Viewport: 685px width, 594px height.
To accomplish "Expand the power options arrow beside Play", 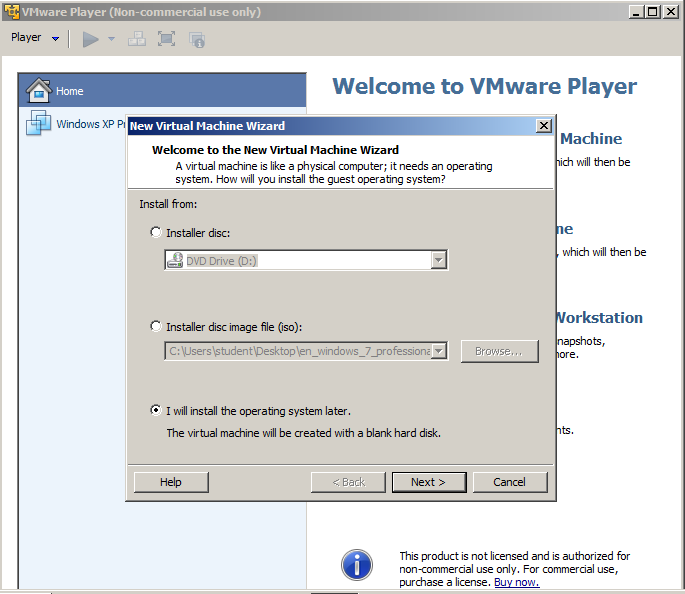I will pyautogui.click(x=111, y=39).
